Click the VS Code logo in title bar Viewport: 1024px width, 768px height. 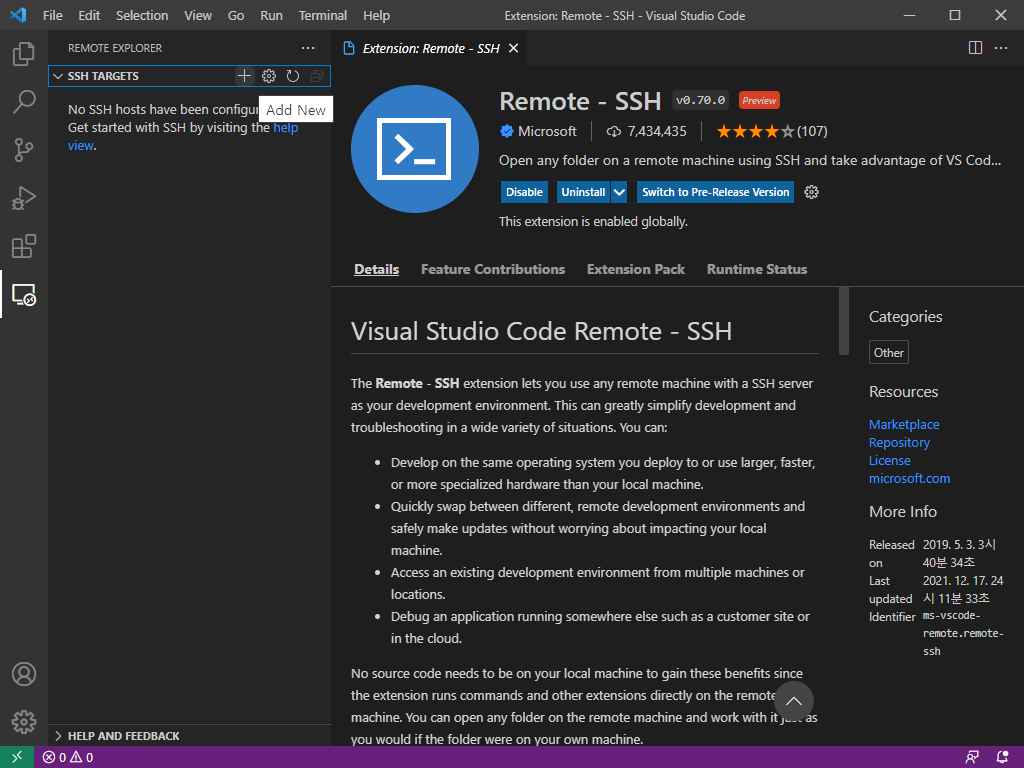pyautogui.click(x=18, y=15)
